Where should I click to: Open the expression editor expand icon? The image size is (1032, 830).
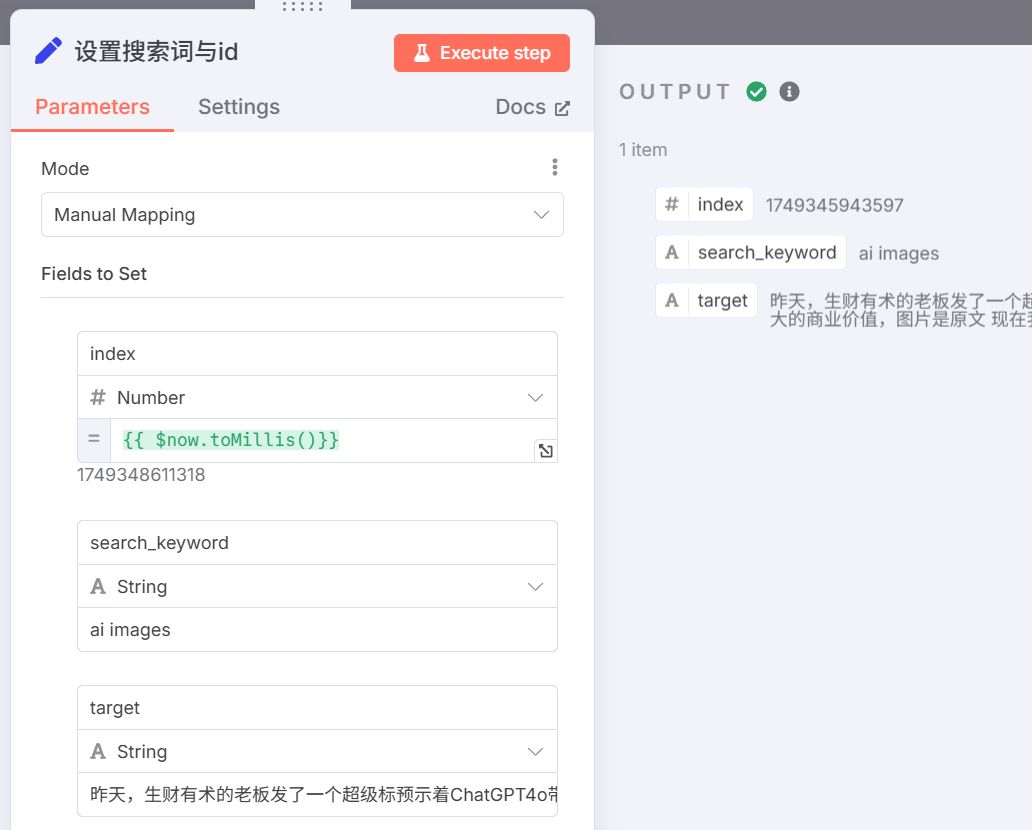[x=545, y=451]
